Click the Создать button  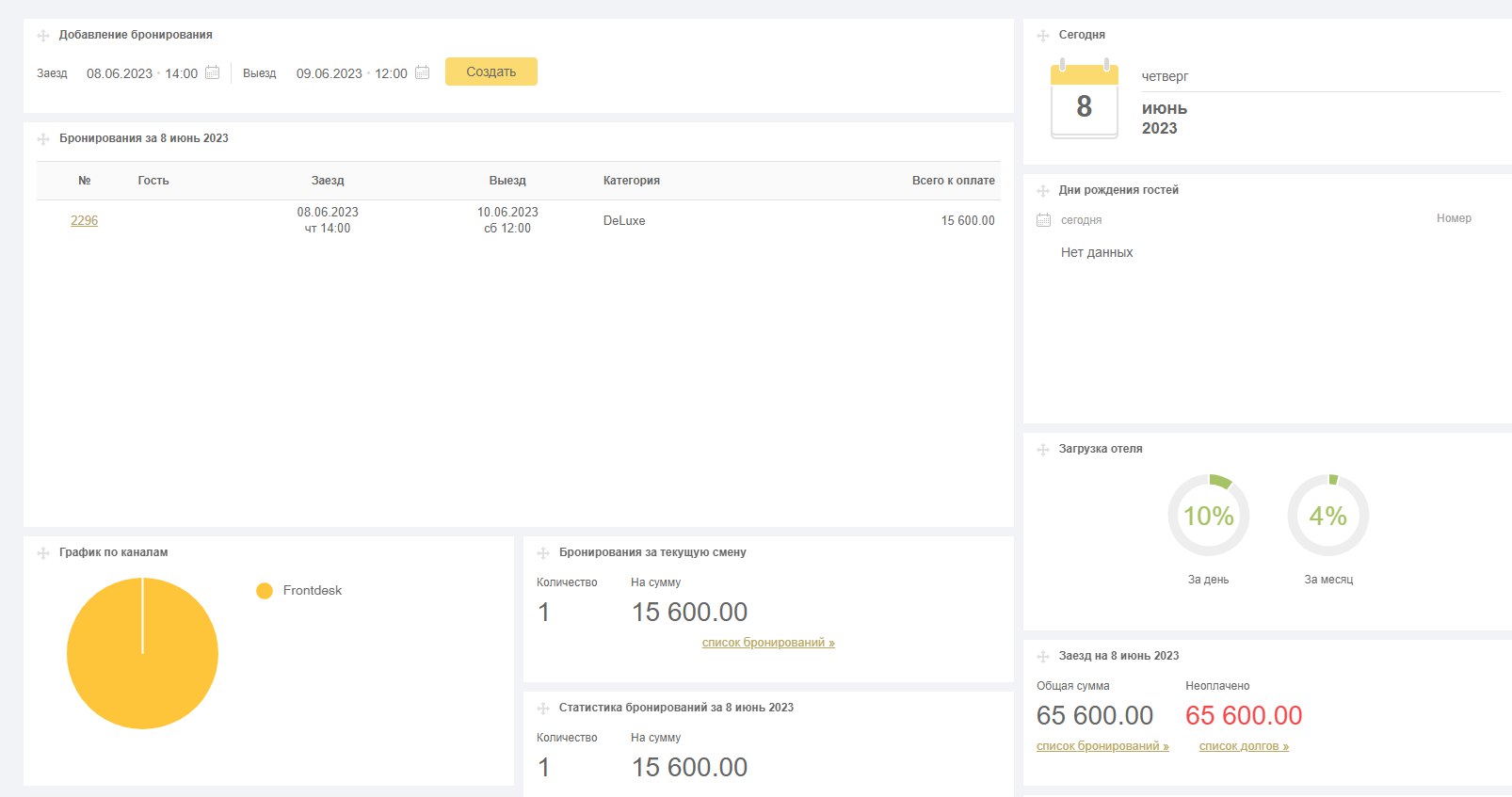491,72
